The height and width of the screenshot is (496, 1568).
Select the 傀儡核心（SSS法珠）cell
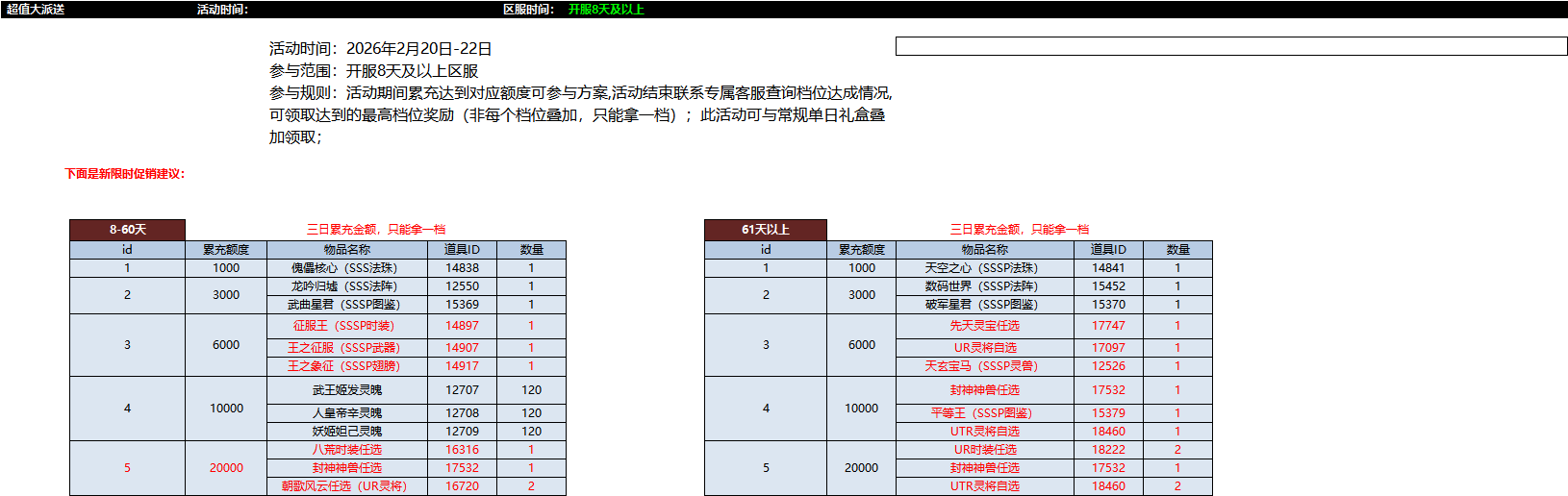[x=346, y=268]
